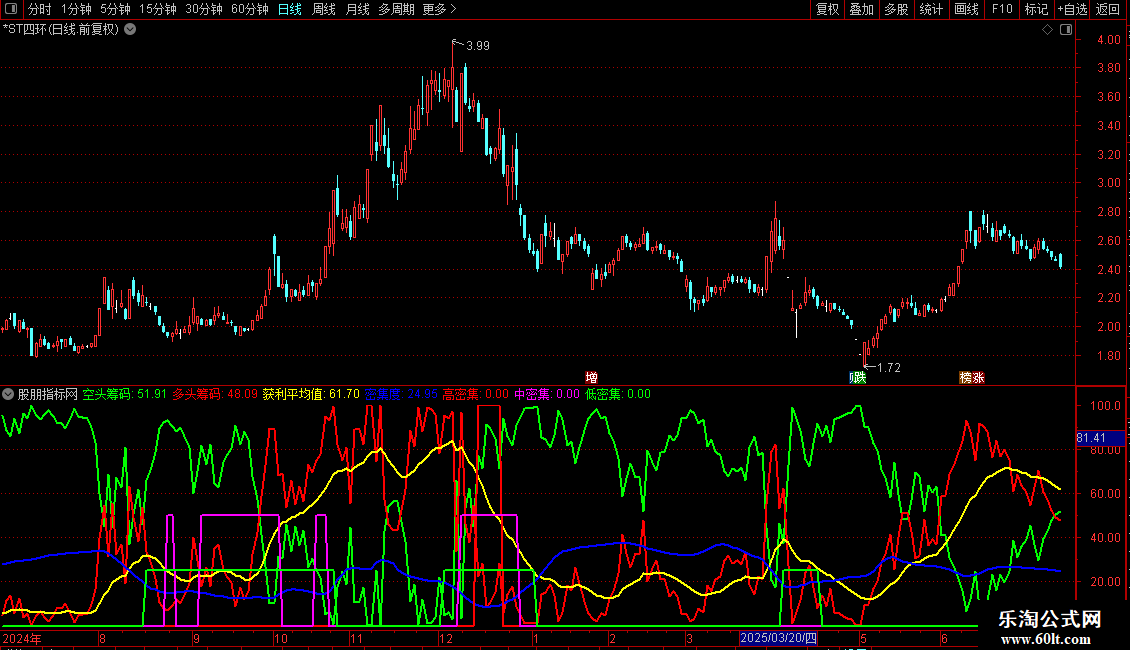Activate the 画线 drawing tool
This screenshot has height=650, width=1130.
[966, 9]
